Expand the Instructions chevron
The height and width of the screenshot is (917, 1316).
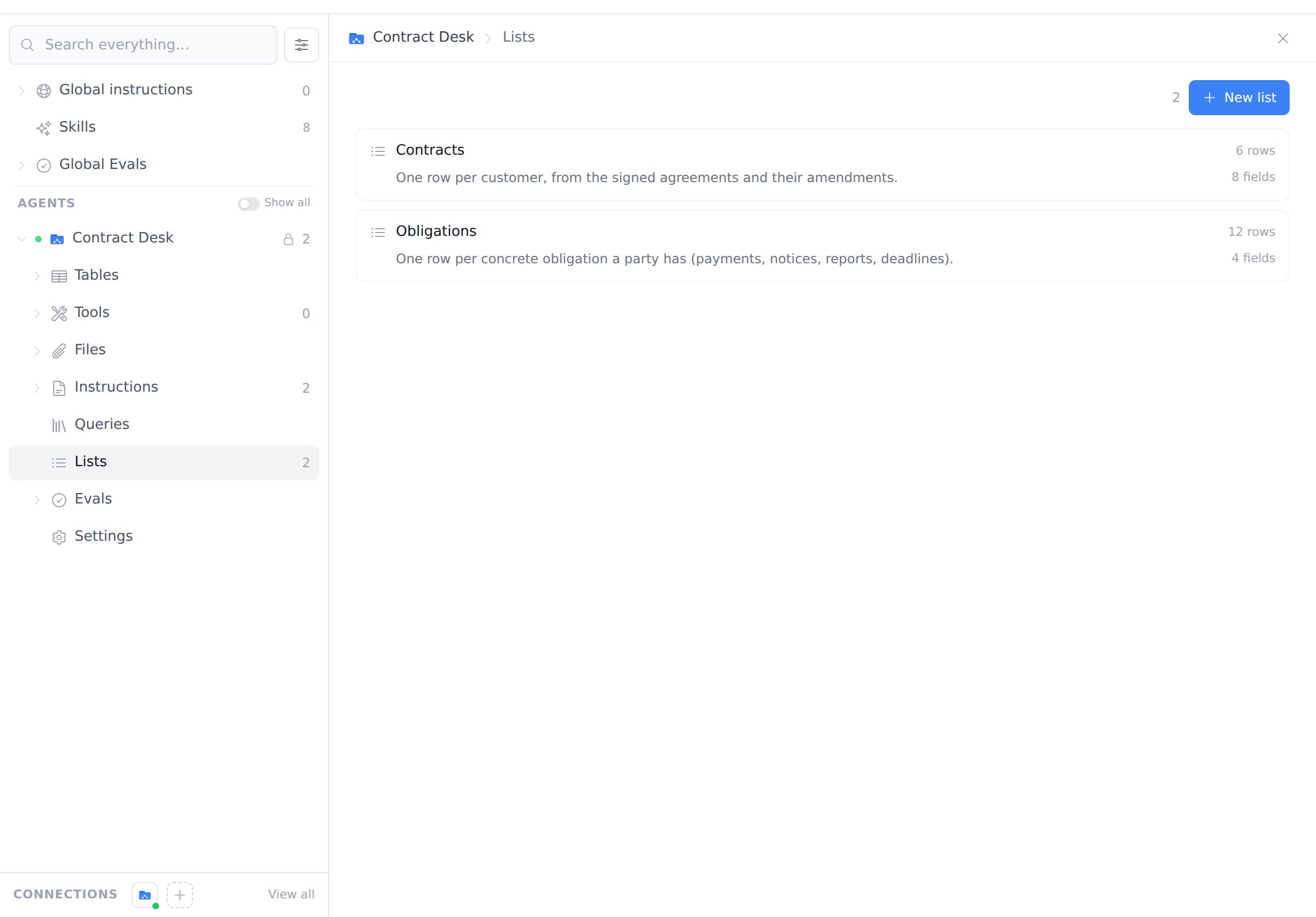click(x=37, y=388)
